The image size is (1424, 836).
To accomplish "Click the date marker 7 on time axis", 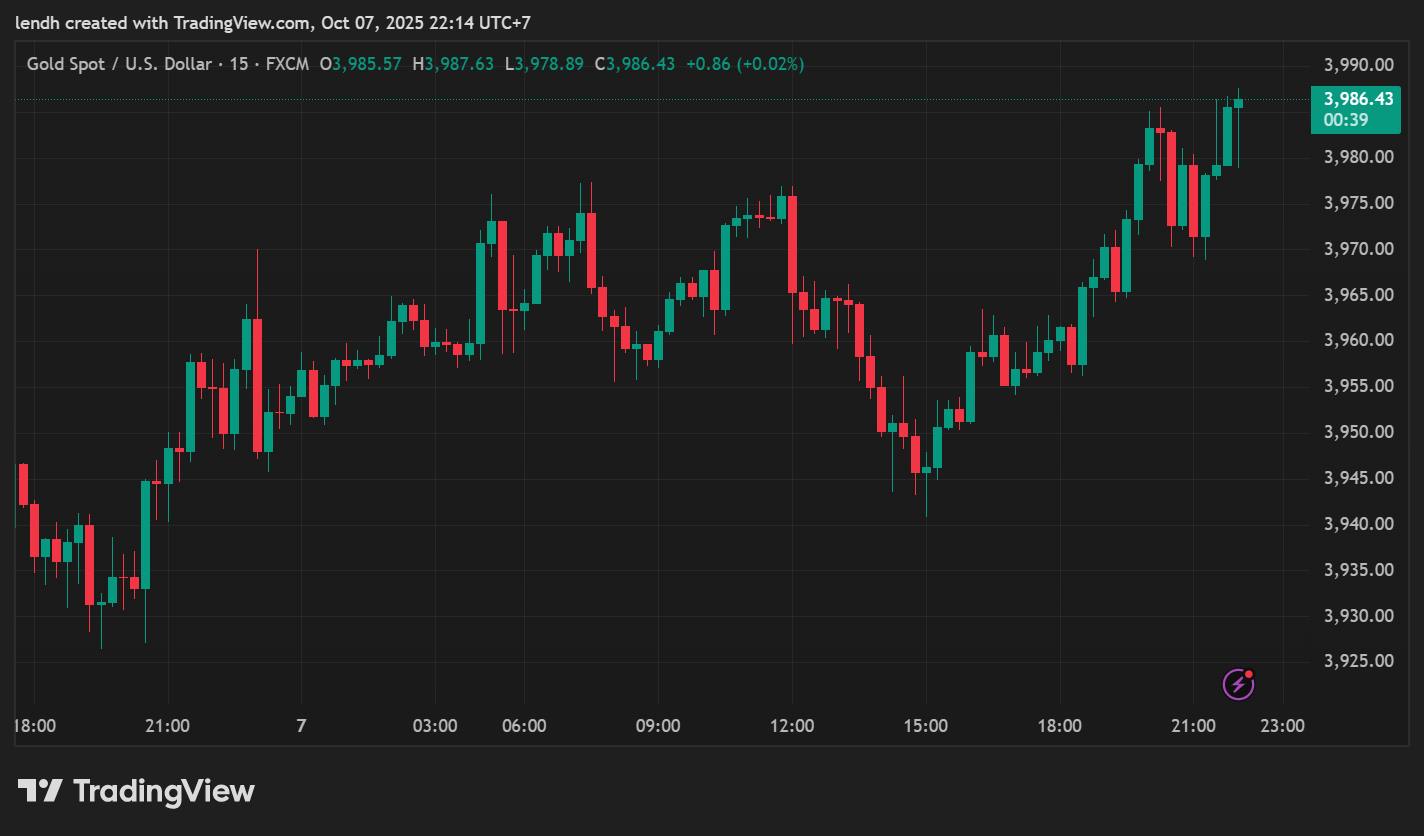I will (301, 726).
